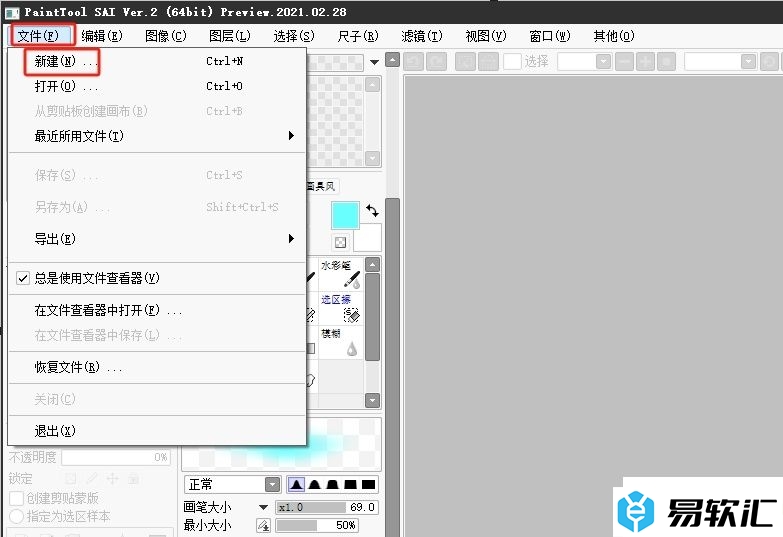This screenshot has width=783, height=537.
Task: Click the canvas vertical scroll-up arrow
Action: tap(392, 60)
